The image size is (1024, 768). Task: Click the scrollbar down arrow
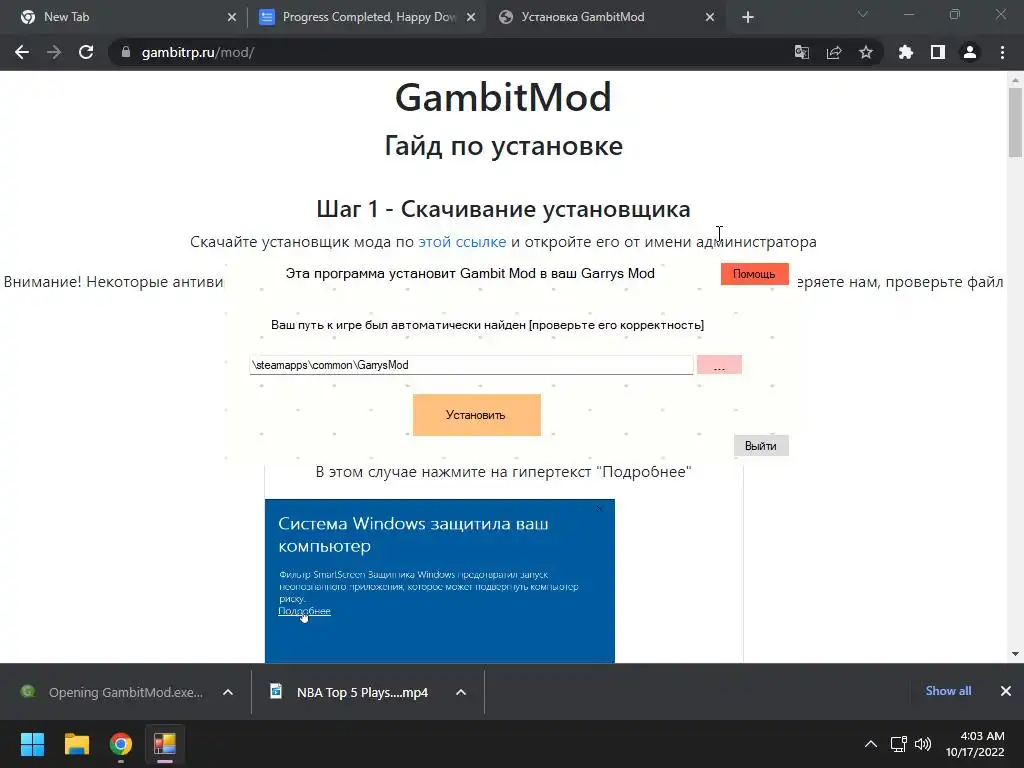point(1015,654)
